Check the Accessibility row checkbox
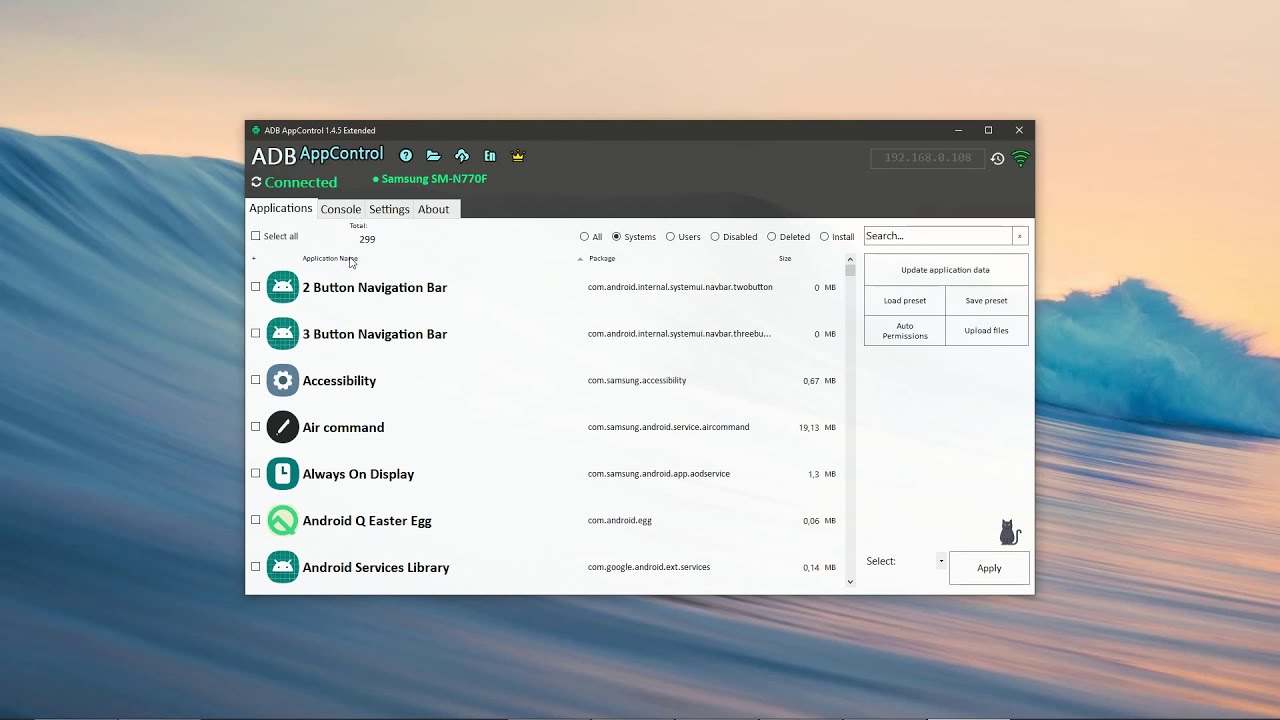Screen dimensions: 1280x720 point(256,380)
